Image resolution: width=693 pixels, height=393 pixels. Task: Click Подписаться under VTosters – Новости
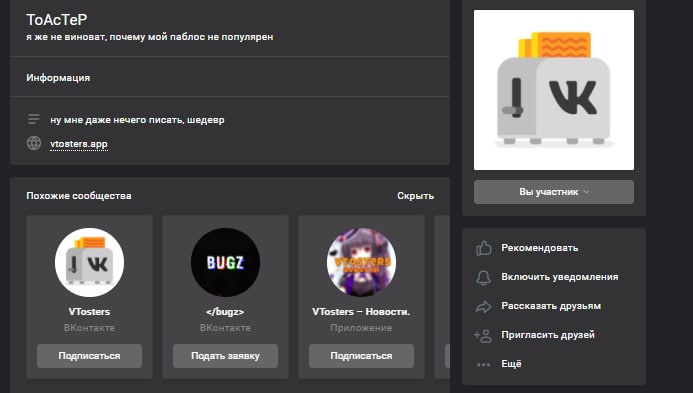click(362, 356)
